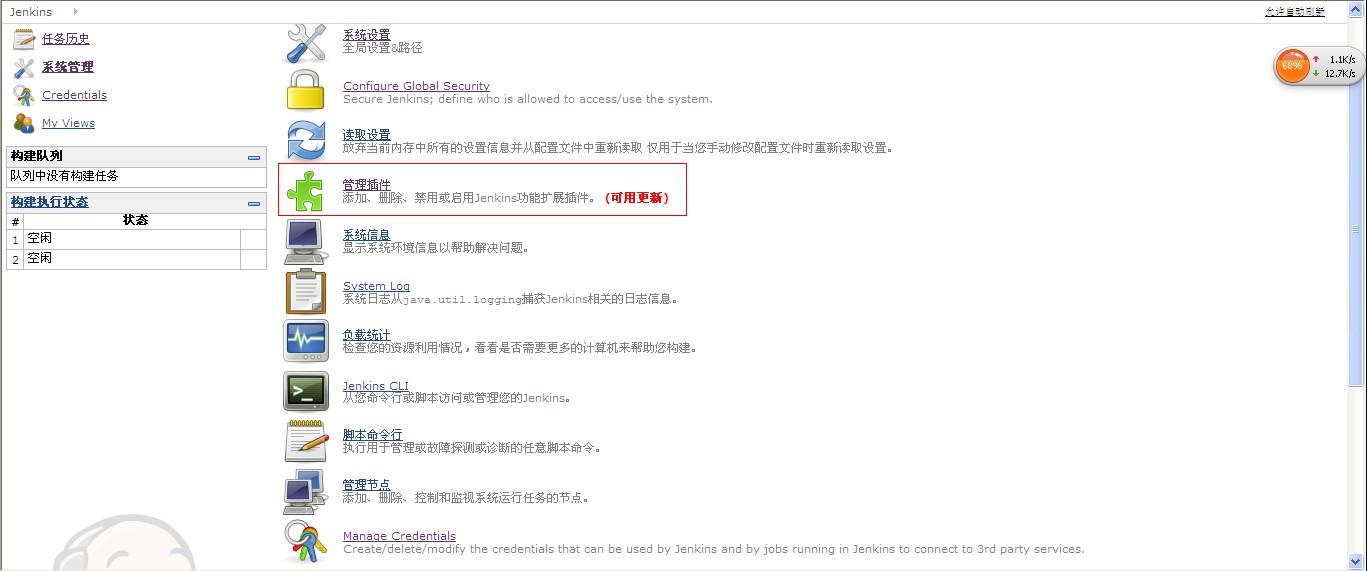
Task: Open the 读取设置 link
Action: pyautogui.click(x=367, y=135)
